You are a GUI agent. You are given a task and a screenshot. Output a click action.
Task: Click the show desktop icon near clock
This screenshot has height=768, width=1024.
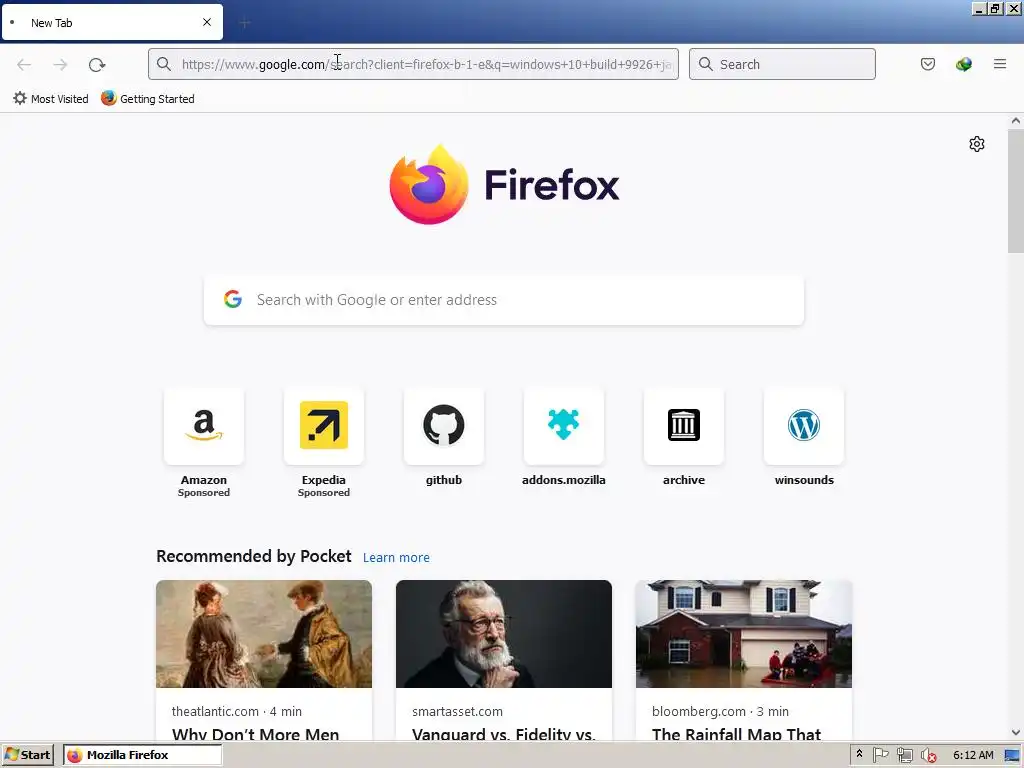[1012, 756]
